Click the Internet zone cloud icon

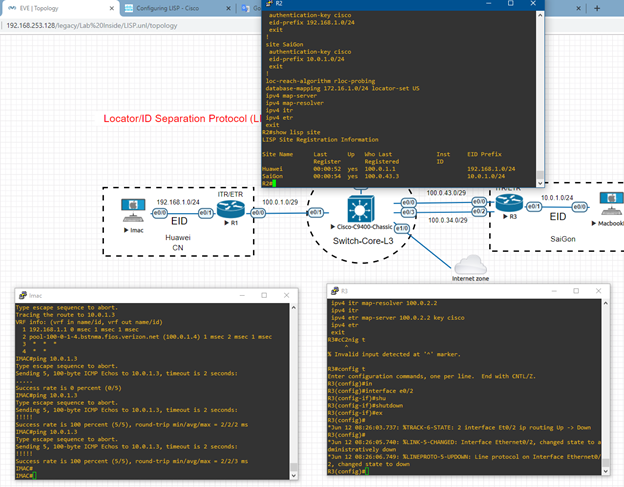pyautogui.click(x=470, y=264)
